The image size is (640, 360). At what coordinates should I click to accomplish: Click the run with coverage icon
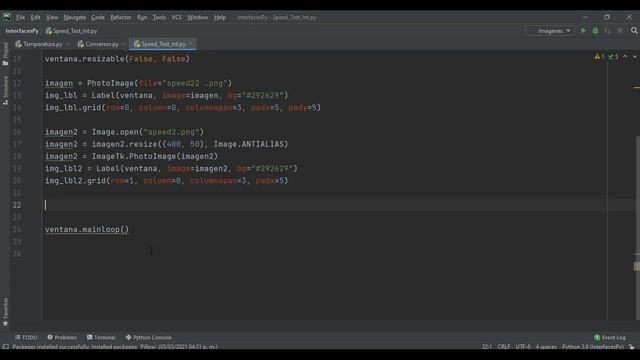coord(608,31)
